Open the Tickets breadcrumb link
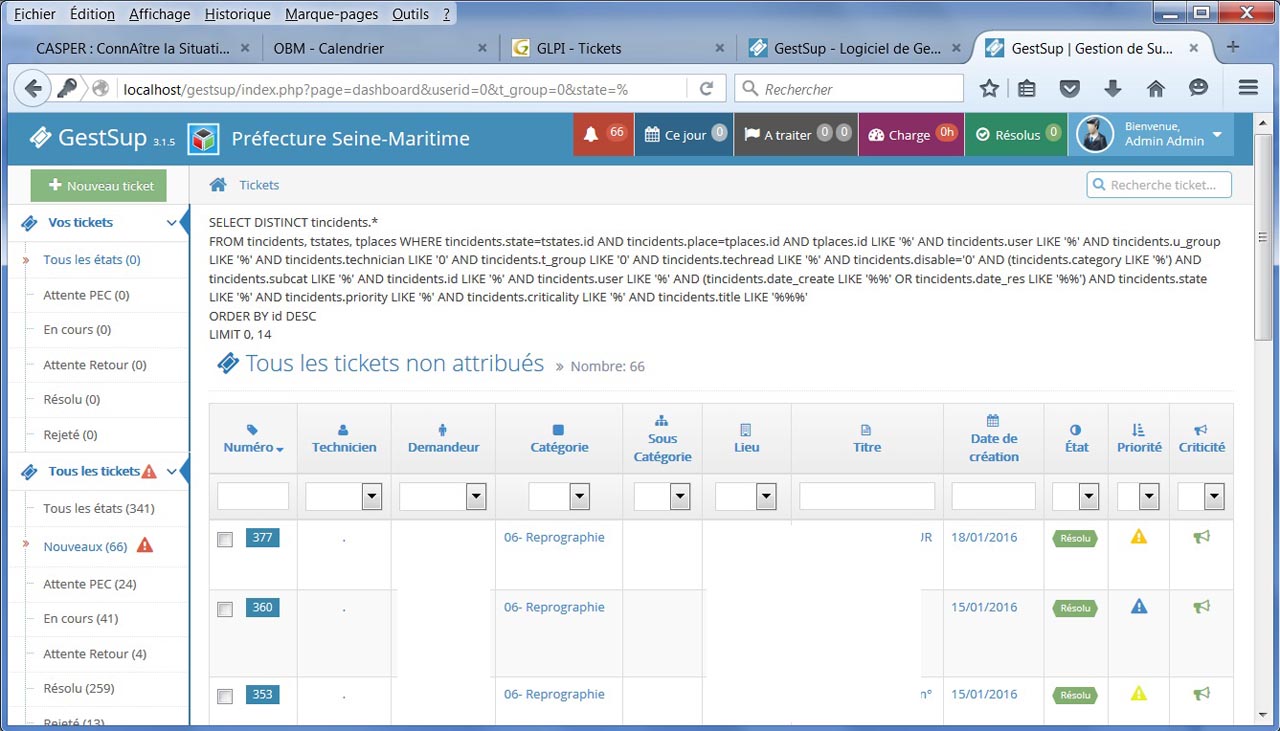Viewport: 1280px width, 731px height. point(259,185)
